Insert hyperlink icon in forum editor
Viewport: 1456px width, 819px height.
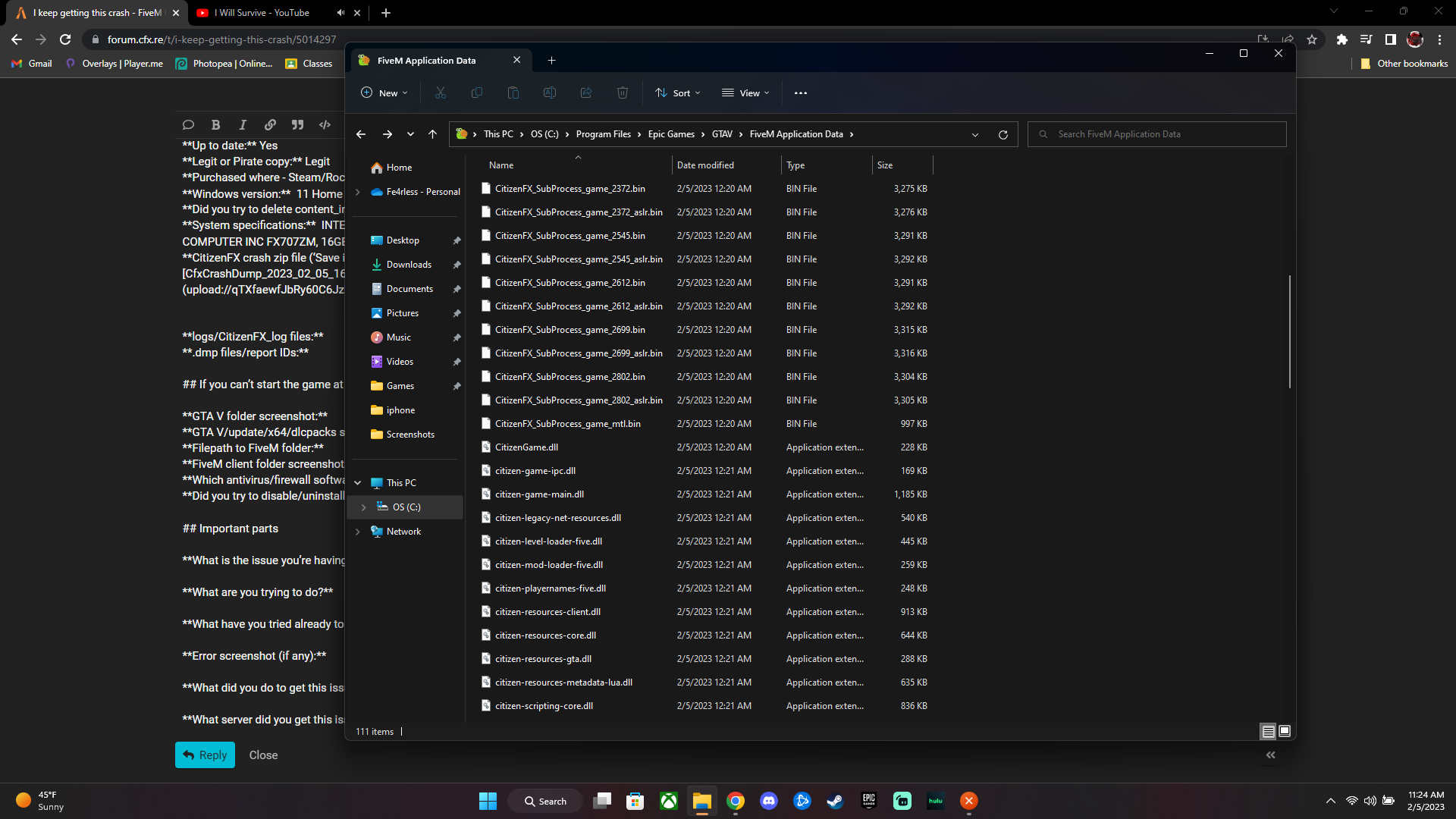click(270, 124)
